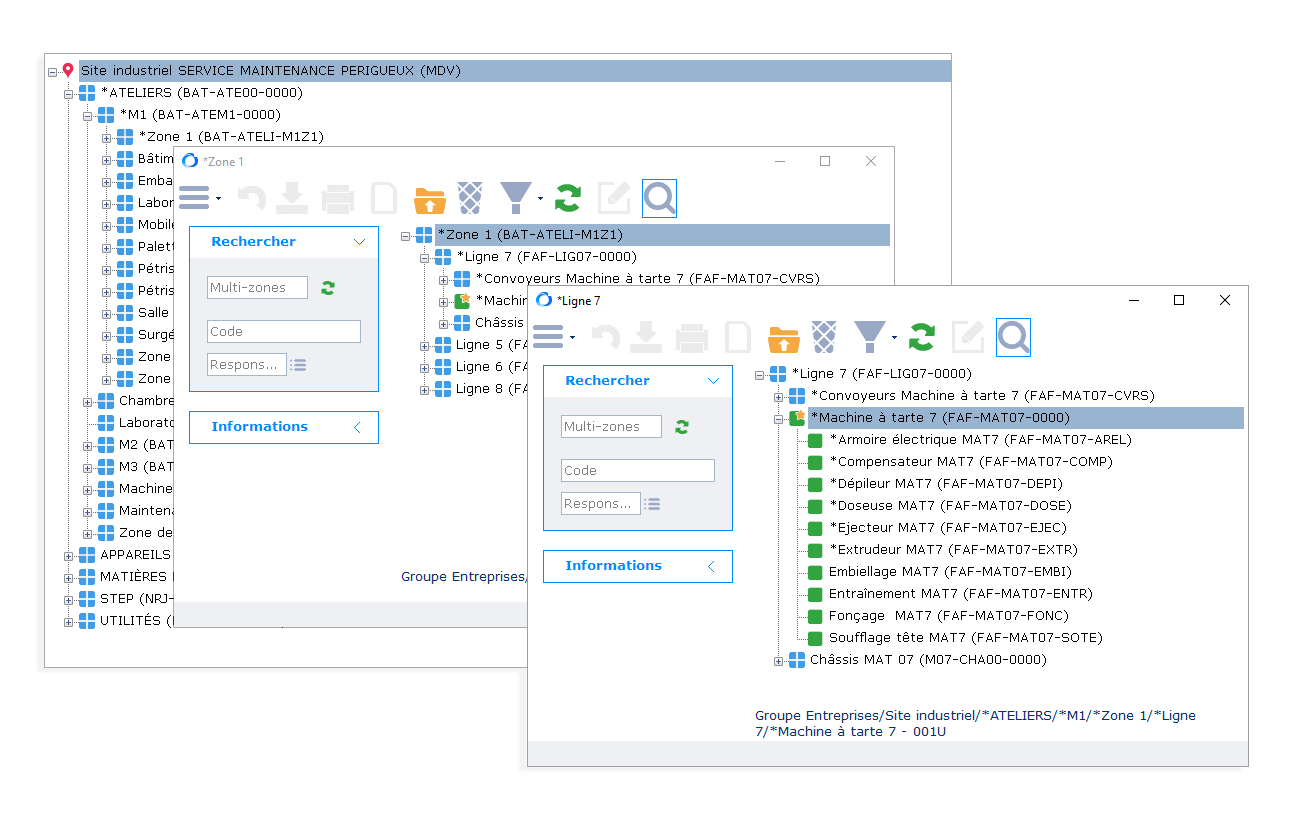The height and width of the screenshot is (819, 1300).
Task: Click the orange folder icon in Ligne 7 window
Action: 783,338
